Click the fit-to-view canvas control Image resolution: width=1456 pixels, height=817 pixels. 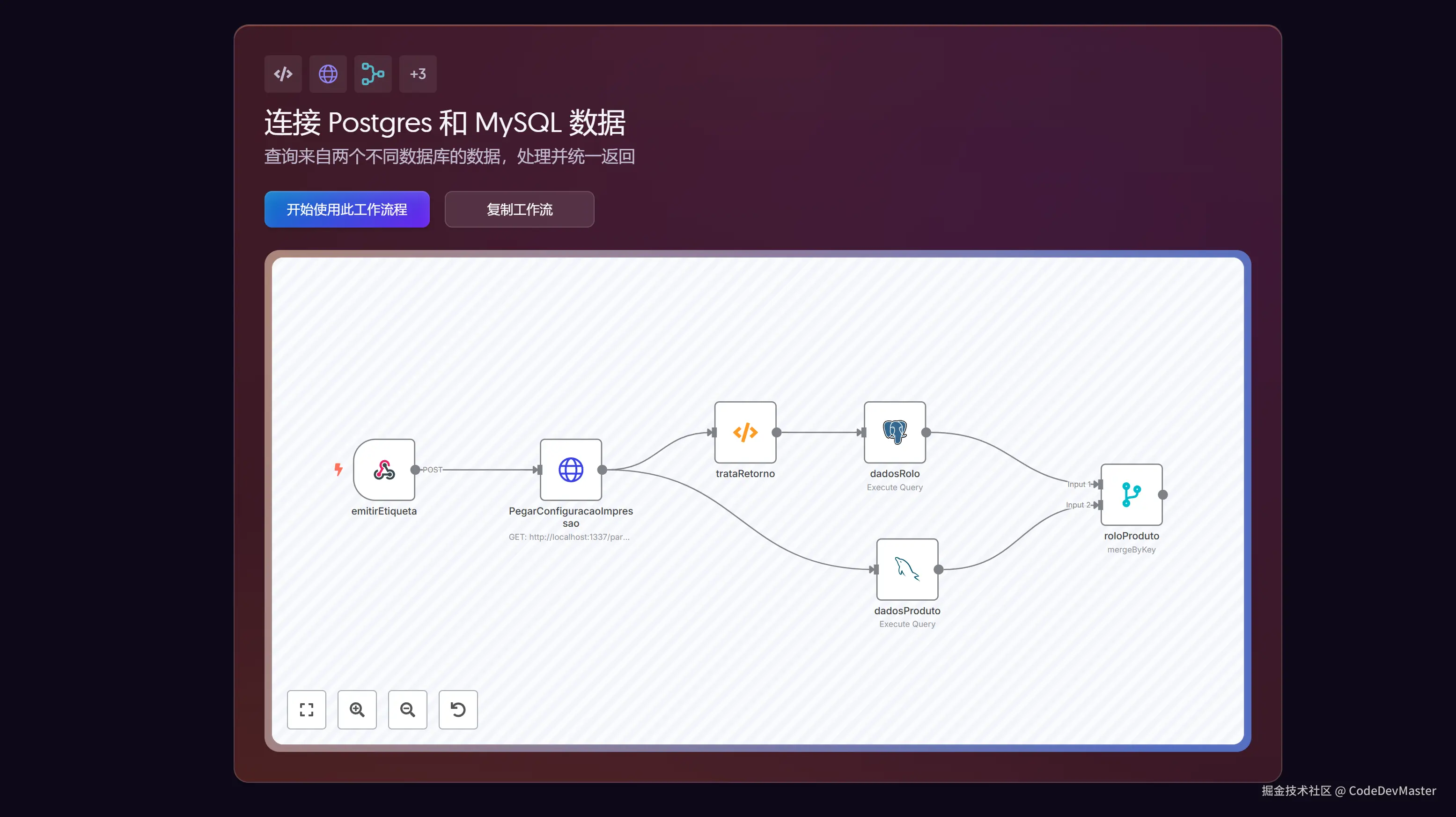coord(306,710)
